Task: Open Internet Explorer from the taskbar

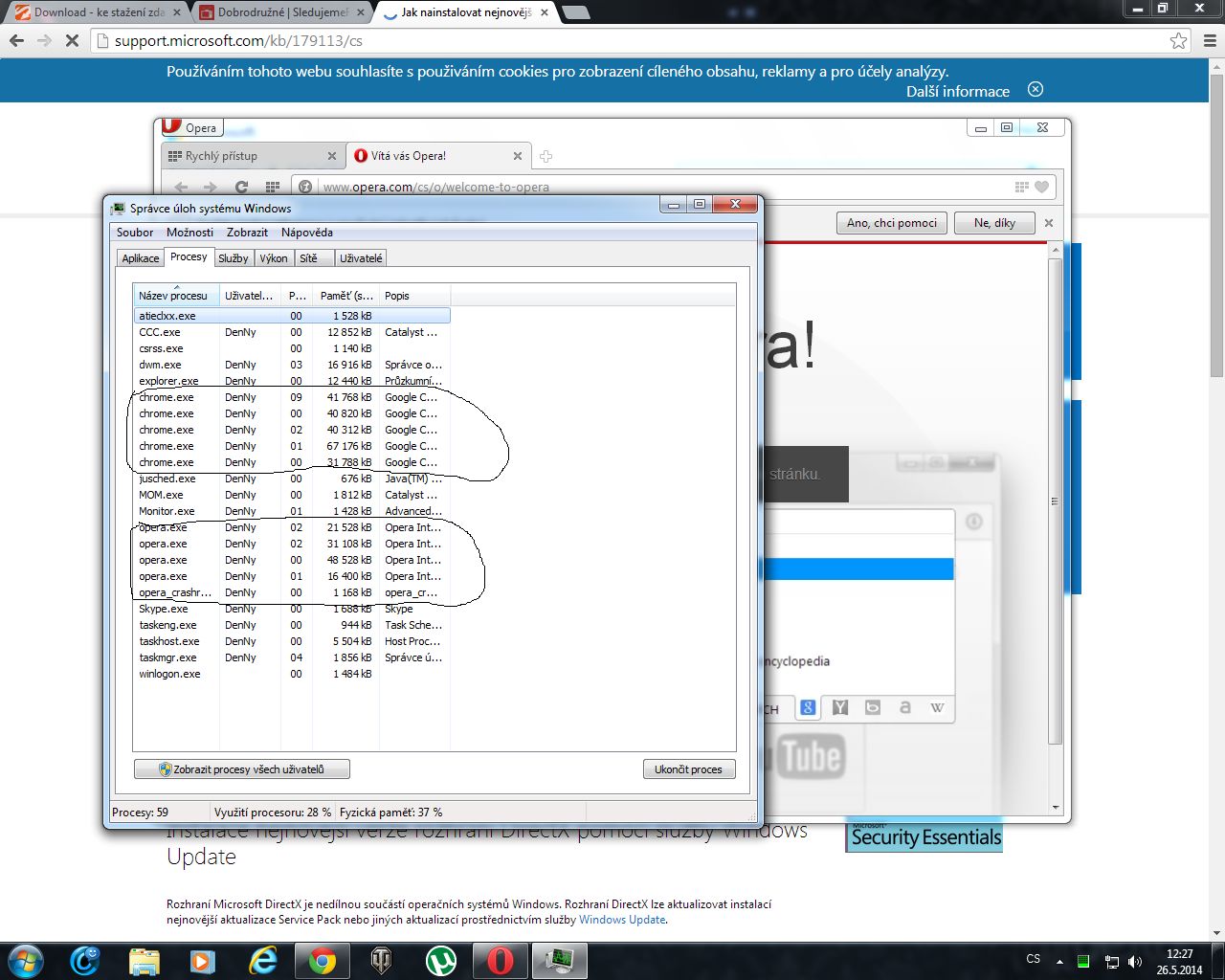Action: pyautogui.click(x=262, y=961)
